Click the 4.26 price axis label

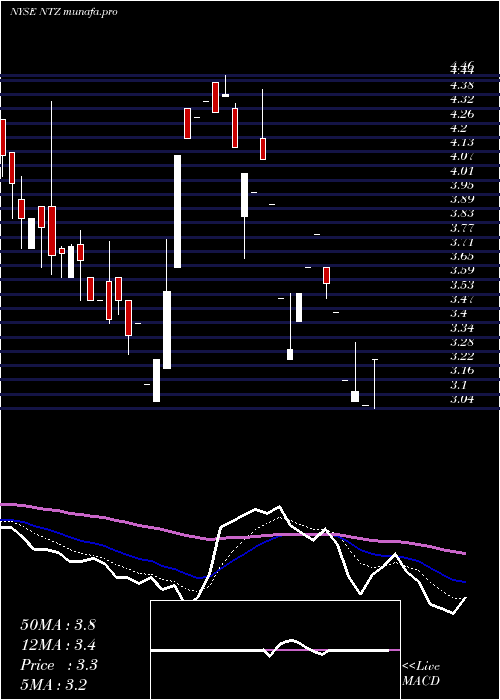pos(462,114)
